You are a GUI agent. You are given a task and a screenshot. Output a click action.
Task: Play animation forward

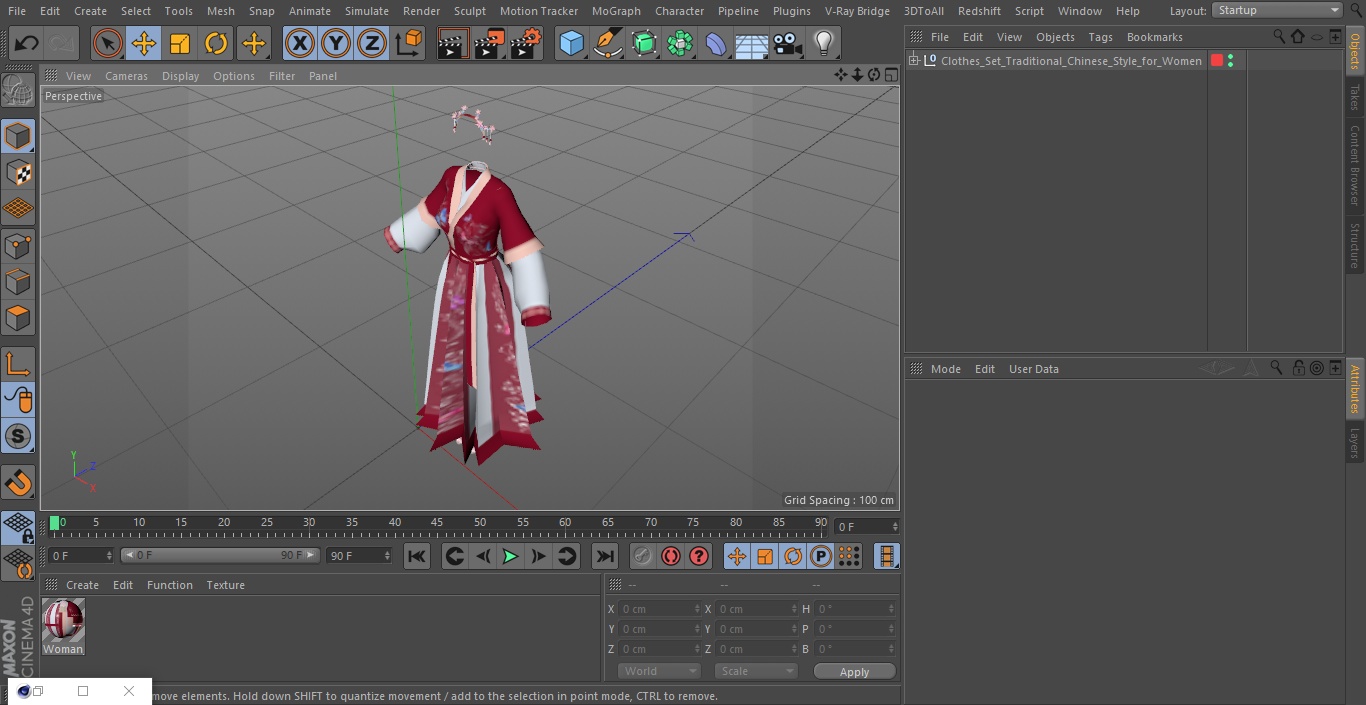click(x=510, y=556)
